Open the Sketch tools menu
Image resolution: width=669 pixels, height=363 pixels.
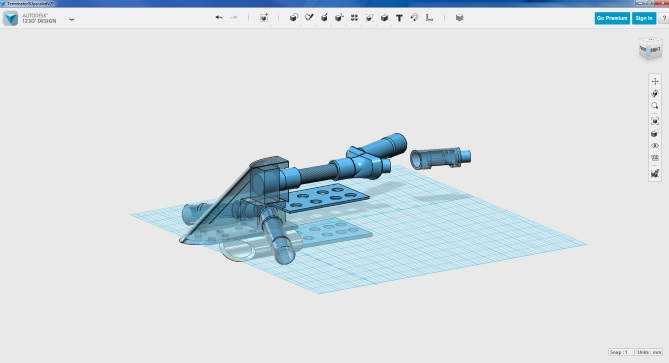(x=309, y=17)
